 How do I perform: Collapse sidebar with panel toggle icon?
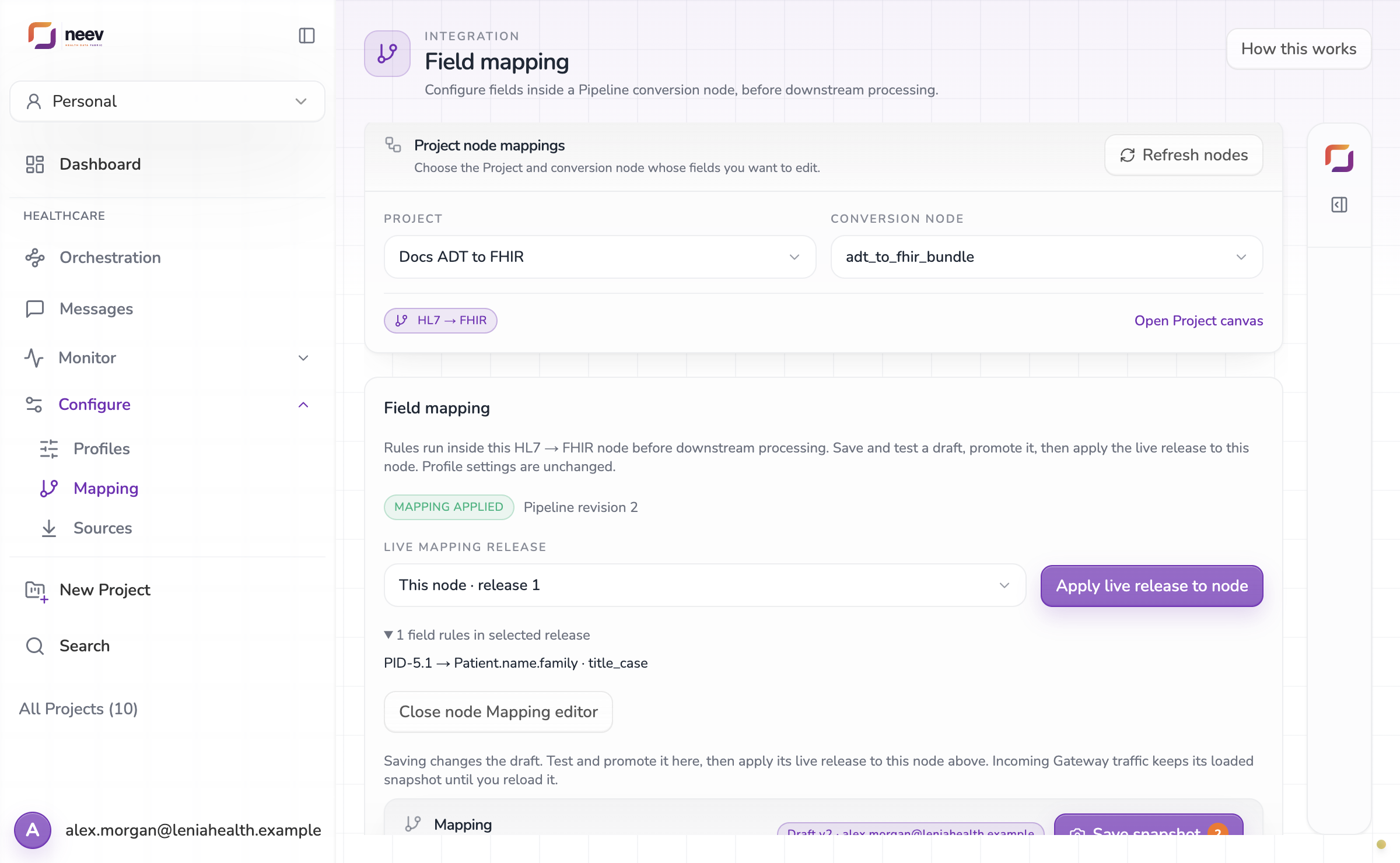tap(307, 36)
